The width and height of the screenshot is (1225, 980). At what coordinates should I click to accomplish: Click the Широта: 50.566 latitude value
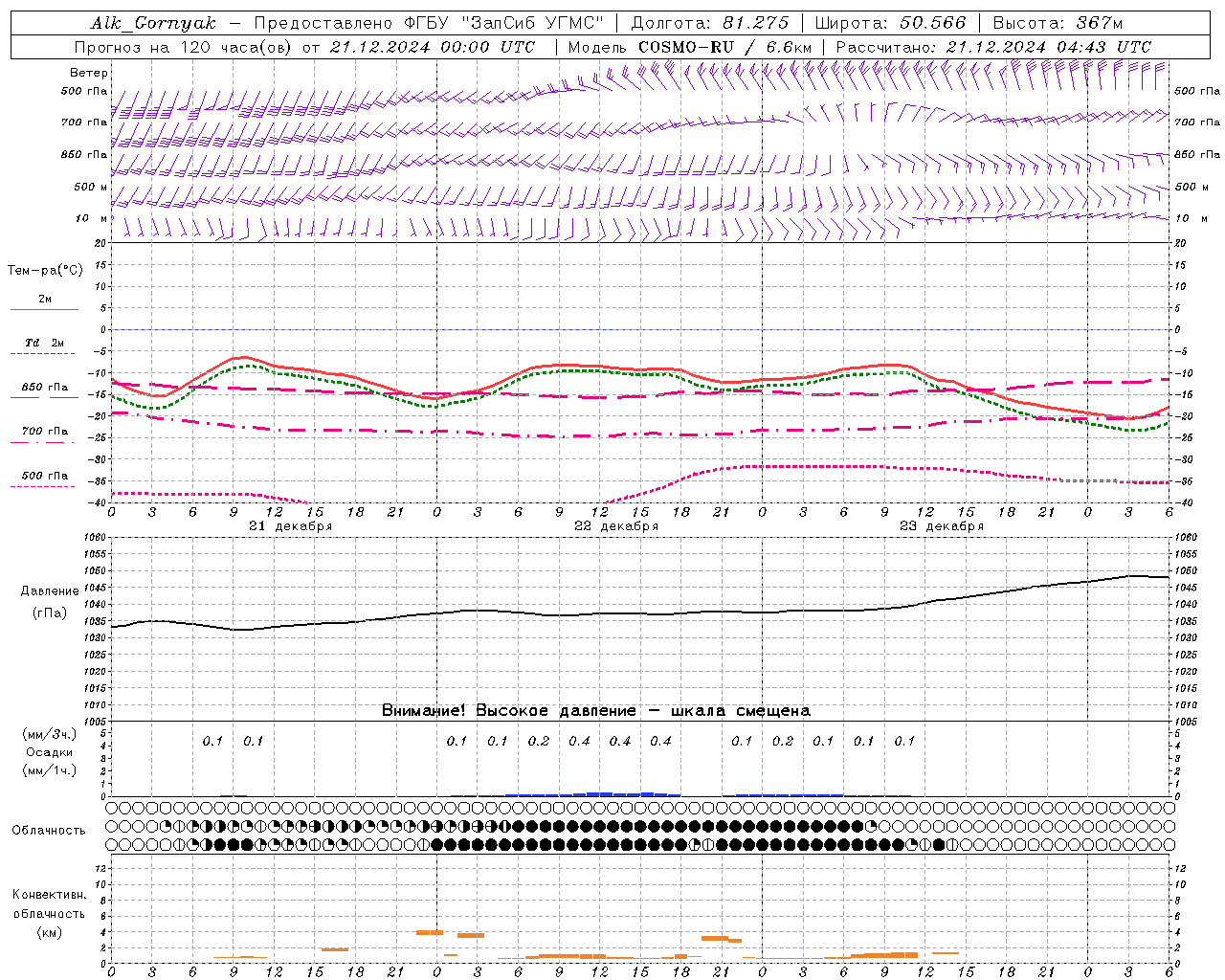890,23
